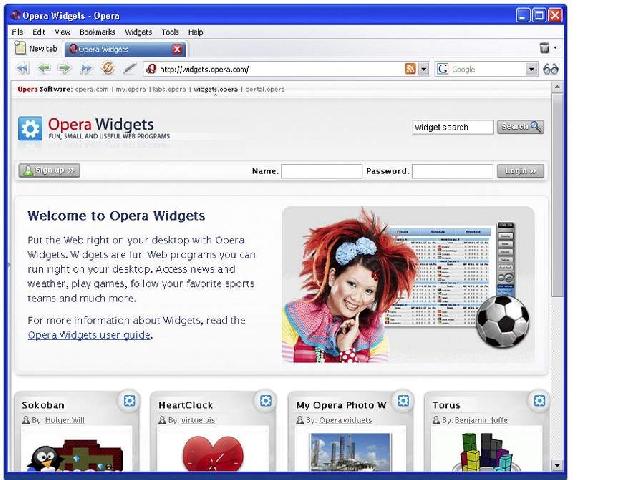640x480 pixels.
Task: Click the address bar URL field
Action: pyautogui.click(x=280, y=69)
